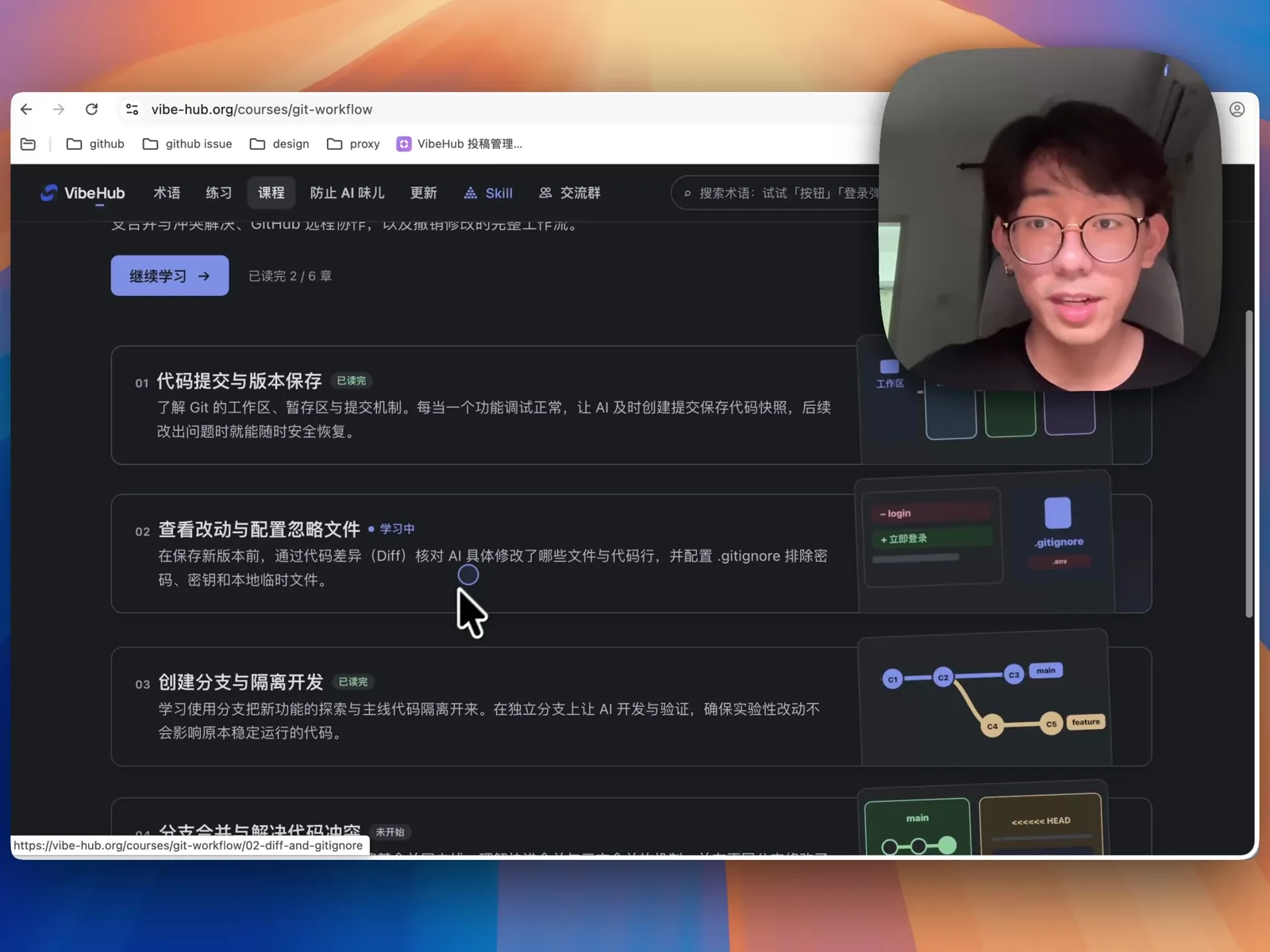Open the github issue bookmark folder
The height and width of the screenshot is (952, 1270).
point(187,144)
